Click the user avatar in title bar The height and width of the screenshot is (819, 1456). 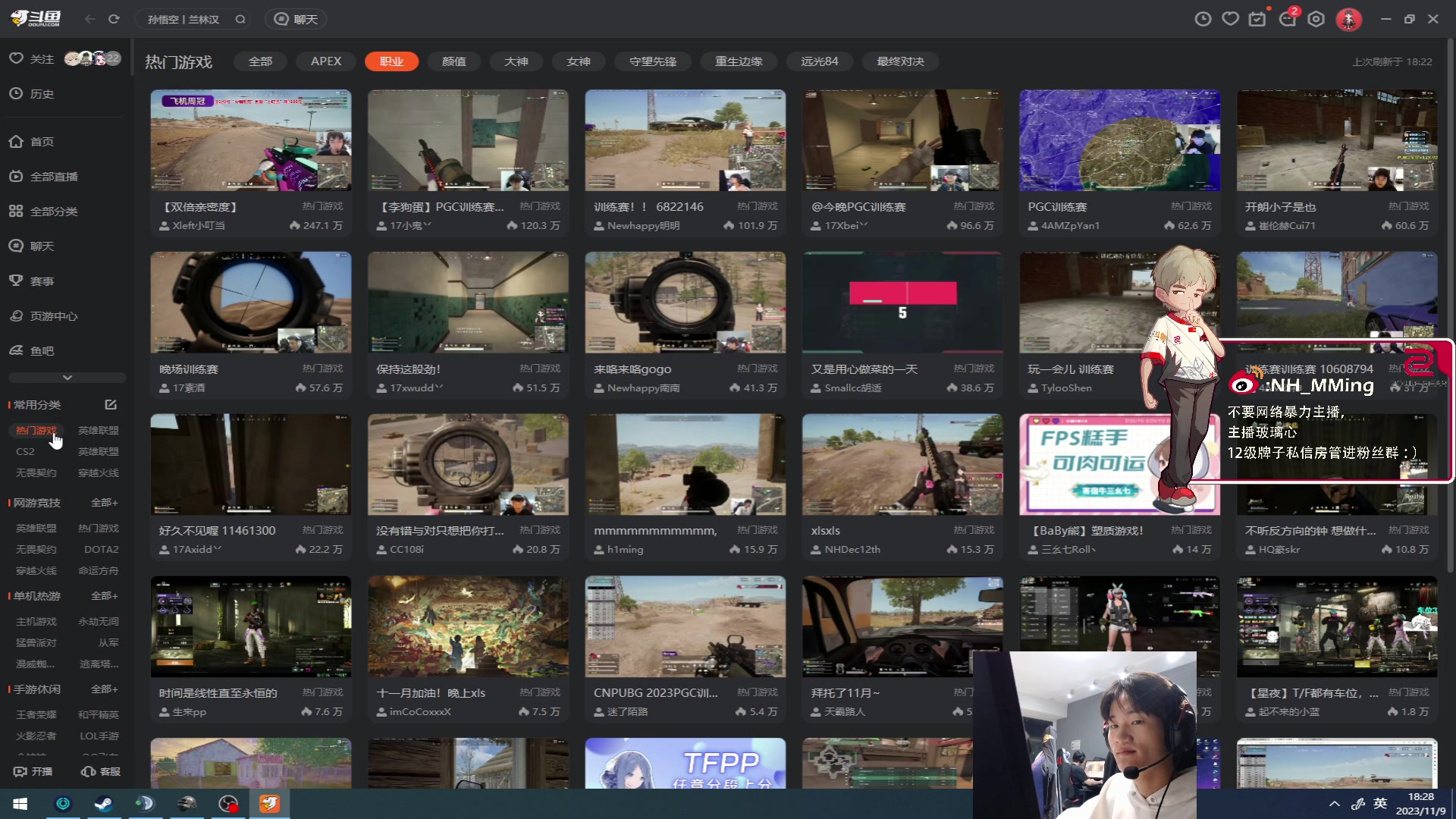pos(1348,19)
